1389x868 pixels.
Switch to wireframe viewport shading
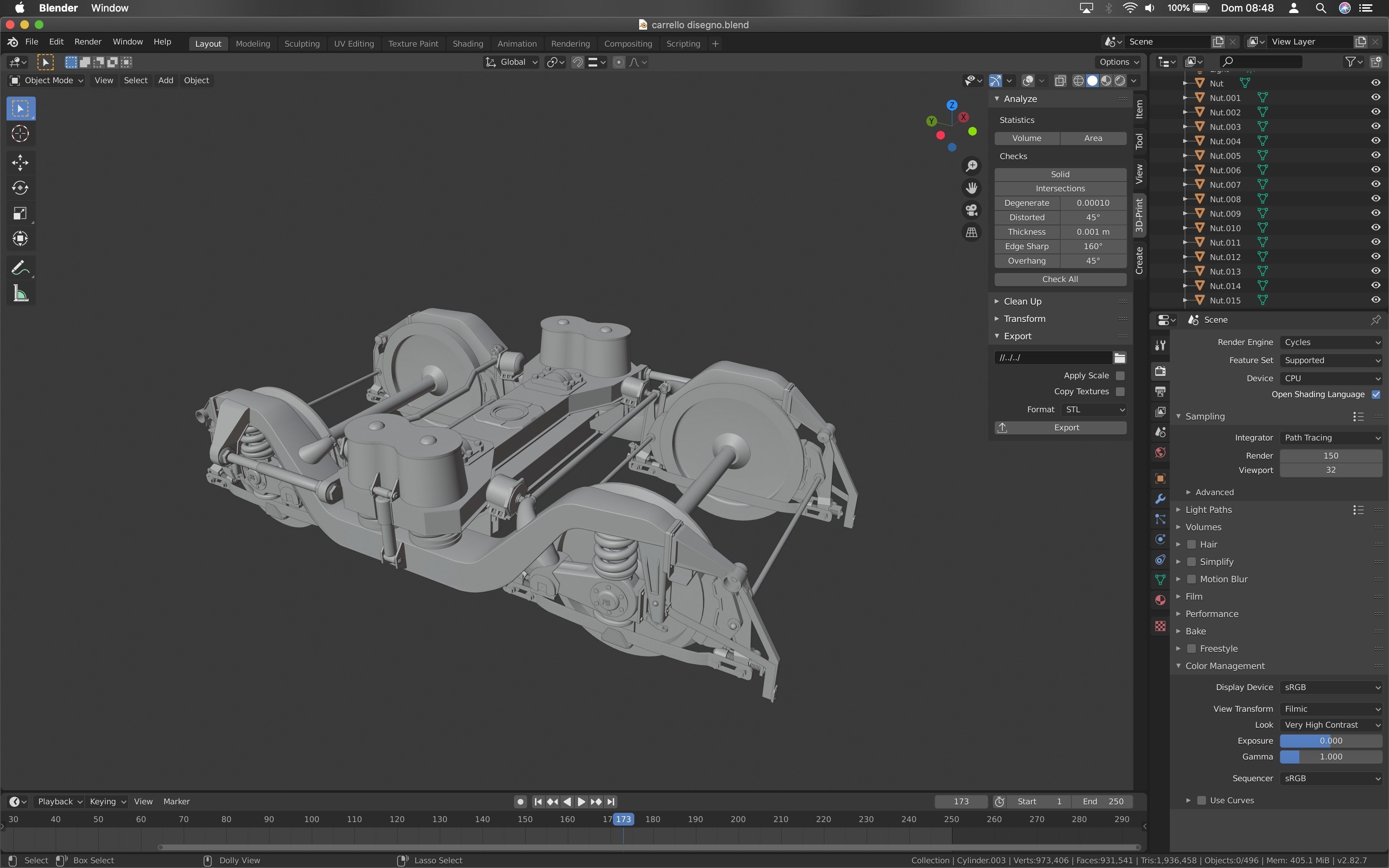1079,81
